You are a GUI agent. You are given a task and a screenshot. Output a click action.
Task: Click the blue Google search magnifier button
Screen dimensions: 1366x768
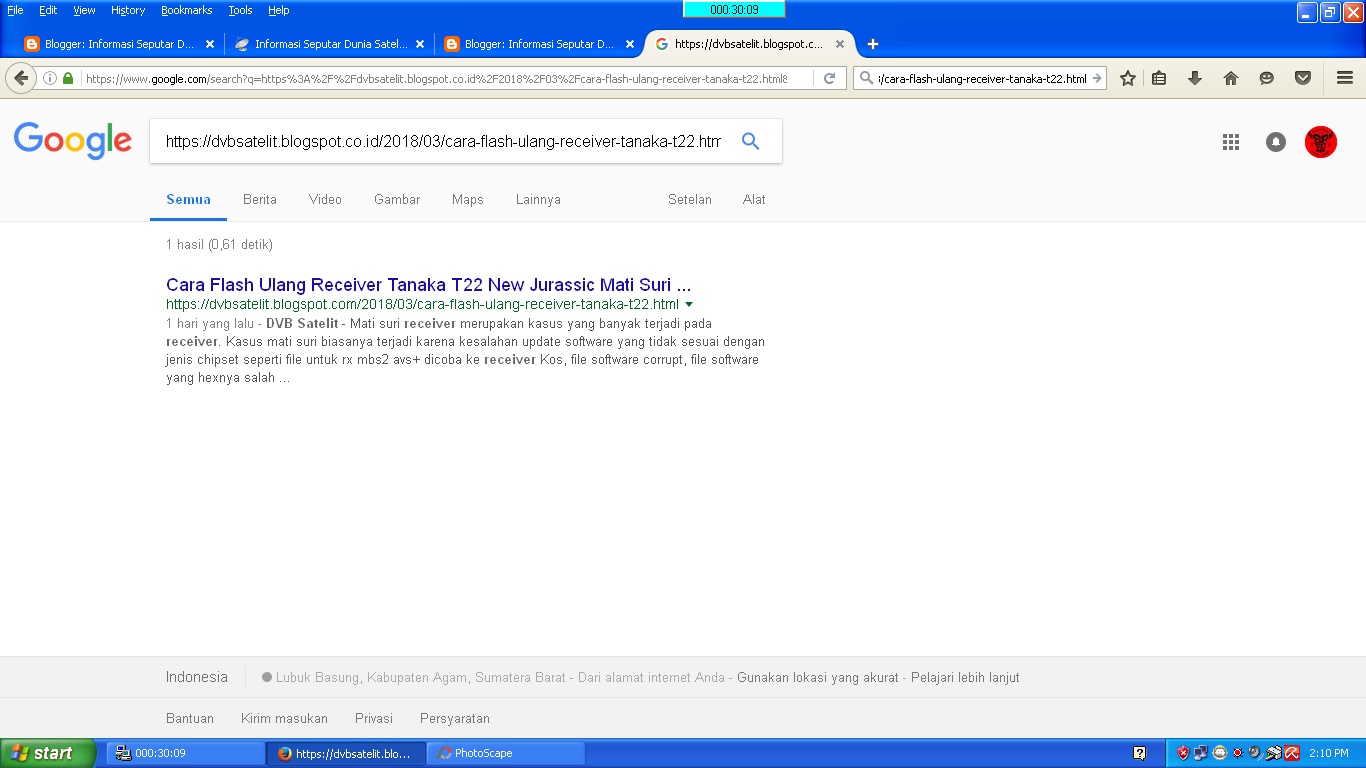click(x=750, y=141)
